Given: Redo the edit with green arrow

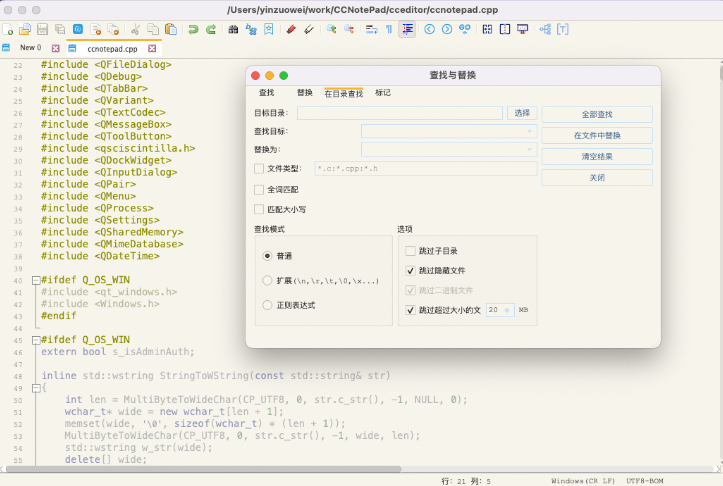Looking at the screenshot, I should click(x=211, y=30).
